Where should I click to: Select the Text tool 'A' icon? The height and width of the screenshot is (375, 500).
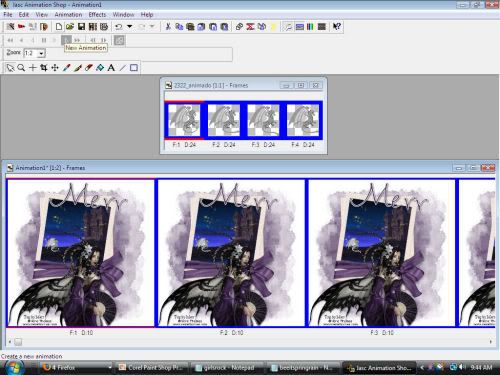pos(111,68)
